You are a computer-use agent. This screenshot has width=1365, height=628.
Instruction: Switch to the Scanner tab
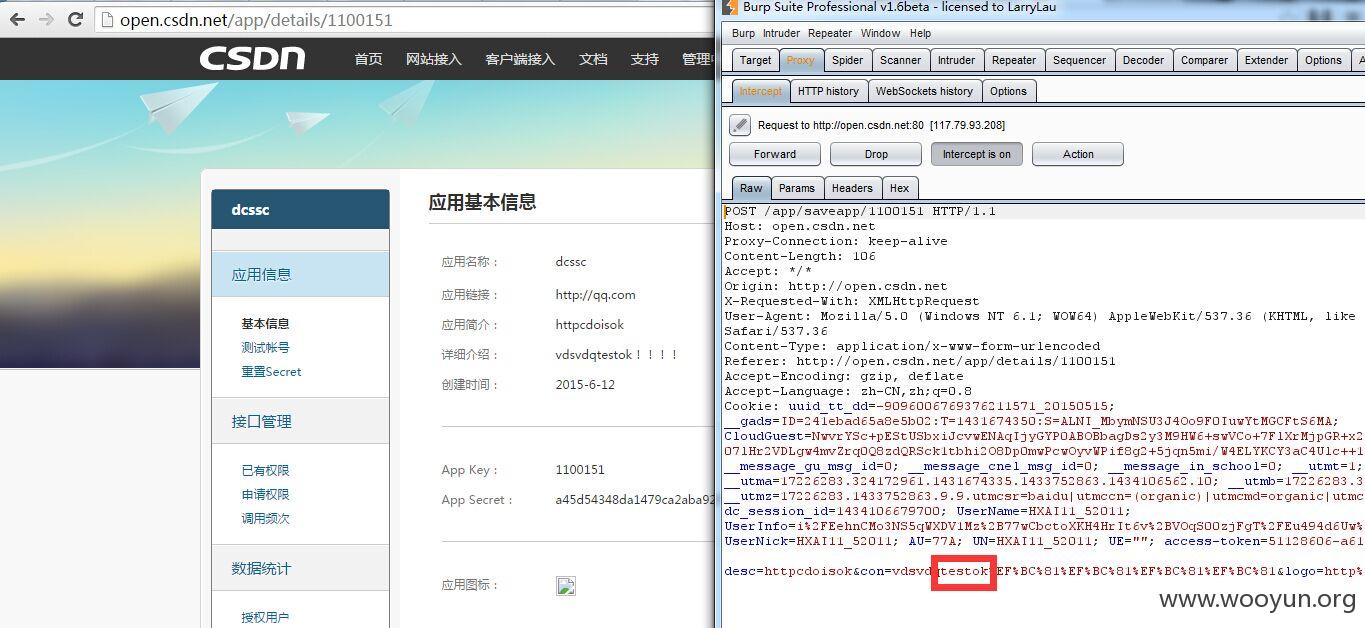click(900, 60)
